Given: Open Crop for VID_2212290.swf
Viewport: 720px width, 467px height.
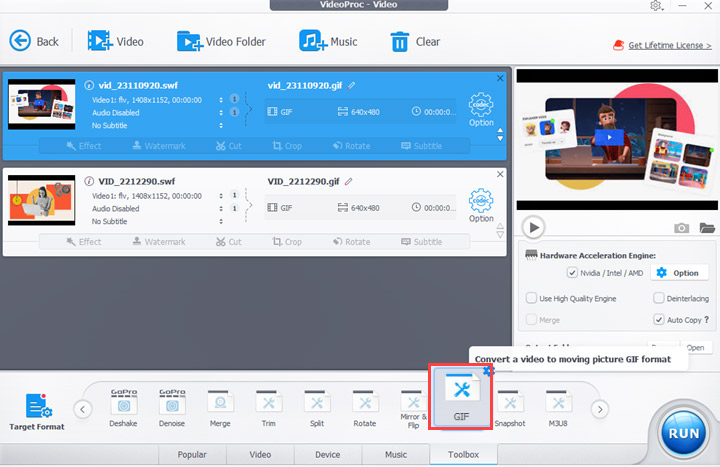Looking at the screenshot, I should (x=287, y=242).
